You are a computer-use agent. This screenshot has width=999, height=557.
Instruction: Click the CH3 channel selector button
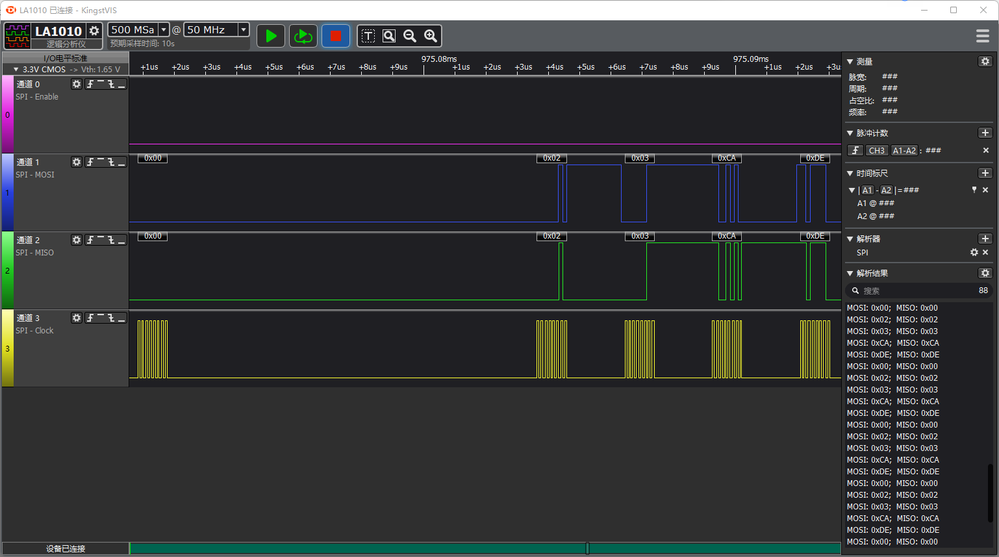pyautogui.click(x=877, y=150)
